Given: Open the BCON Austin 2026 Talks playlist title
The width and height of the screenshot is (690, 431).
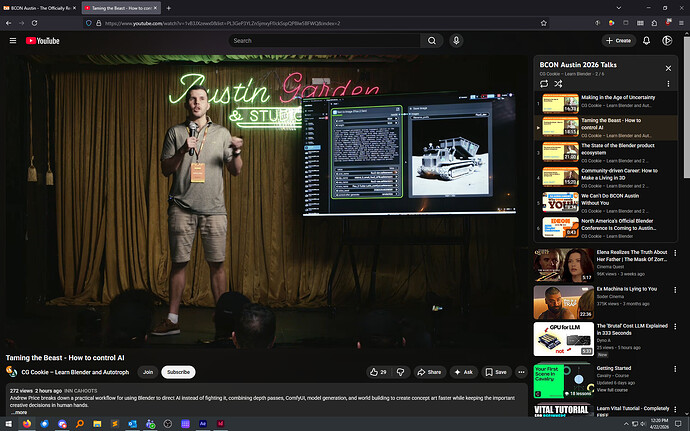Looking at the screenshot, I should [x=578, y=65].
